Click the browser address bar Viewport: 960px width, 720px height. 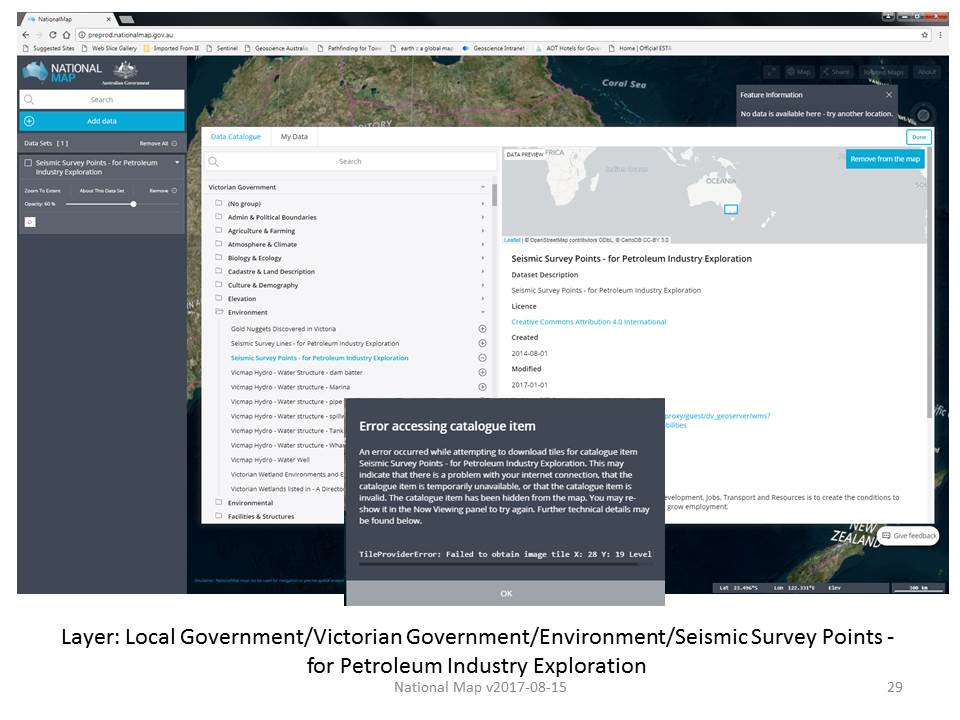tap(496, 35)
